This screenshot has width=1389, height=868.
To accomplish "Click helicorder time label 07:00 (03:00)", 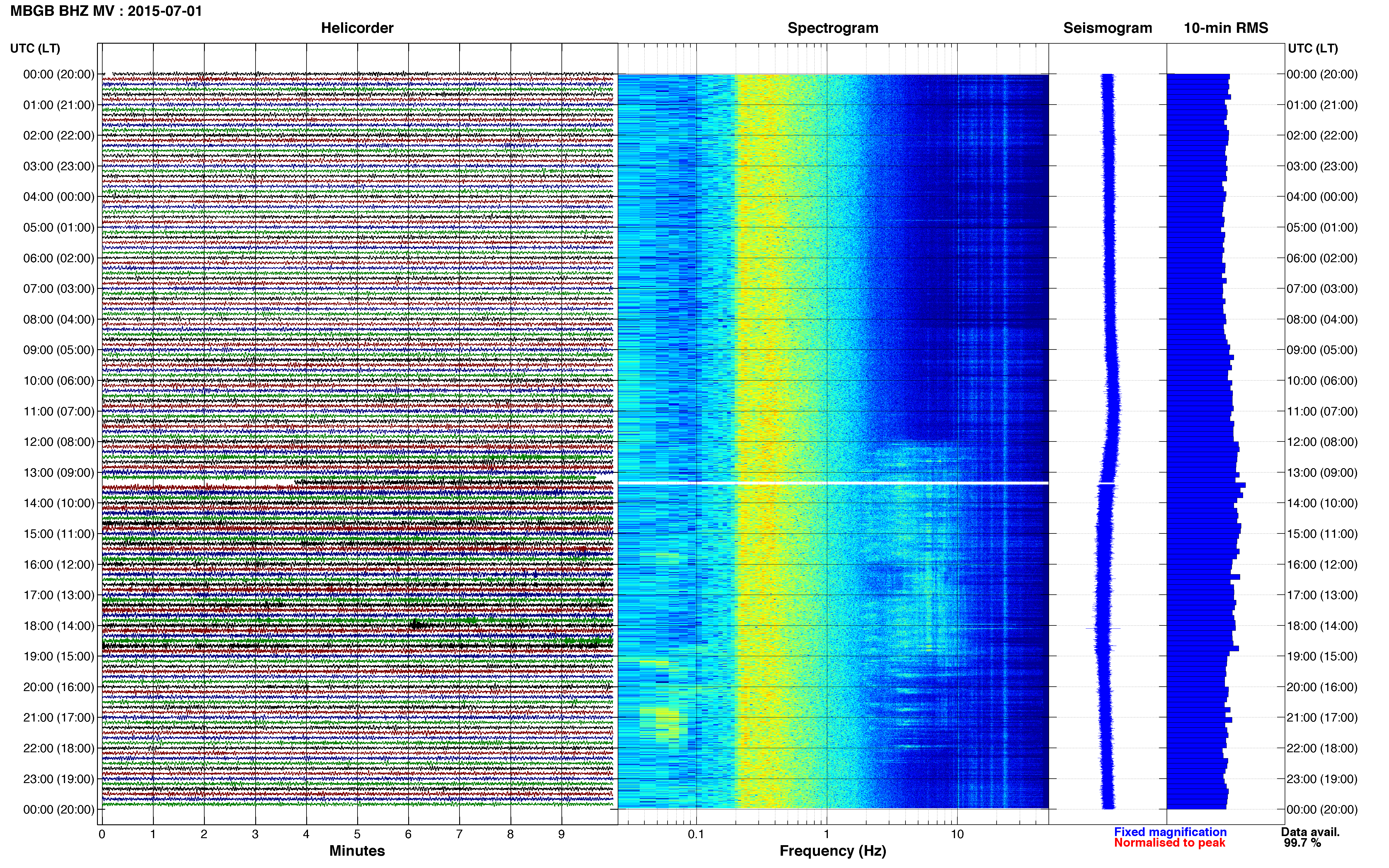I will [59, 289].
